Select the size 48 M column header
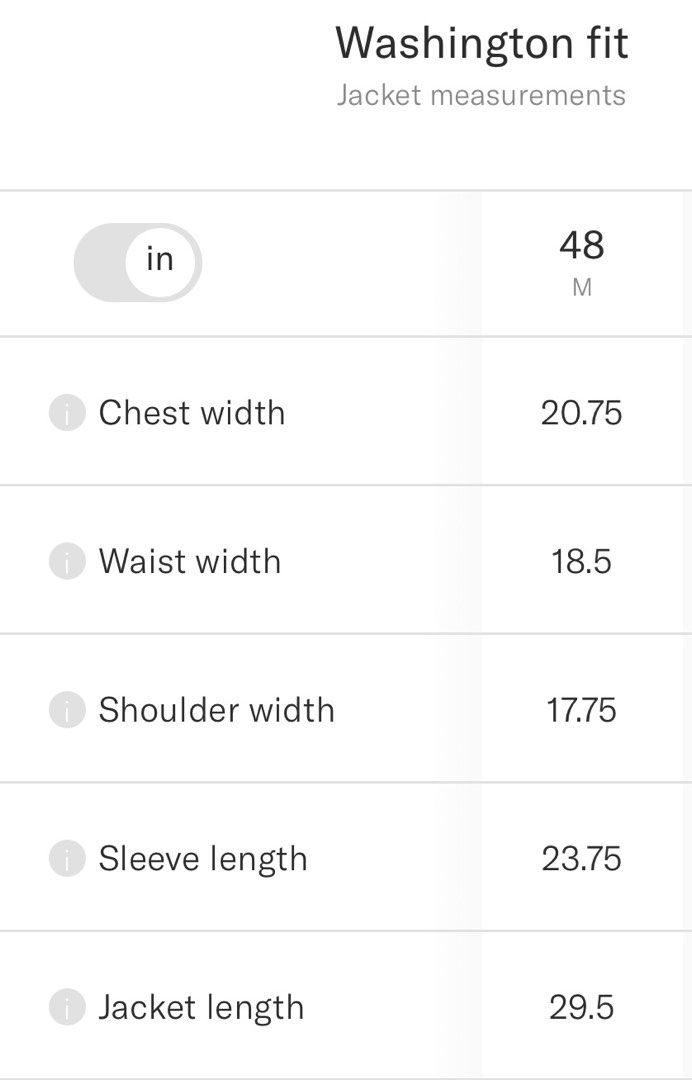This screenshot has width=692, height=1080. pyautogui.click(x=581, y=262)
